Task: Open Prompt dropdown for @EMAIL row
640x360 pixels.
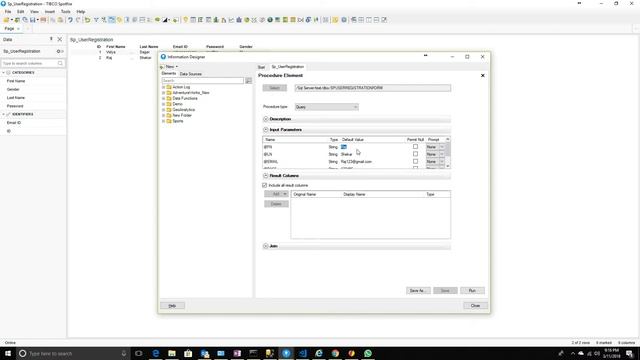Action: pos(442,162)
